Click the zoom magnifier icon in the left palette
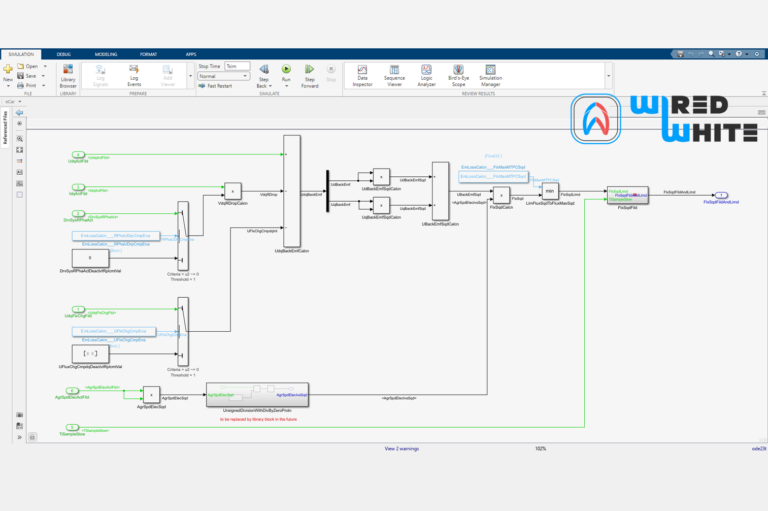Image resolution: width=768 pixels, height=511 pixels. (20, 139)
